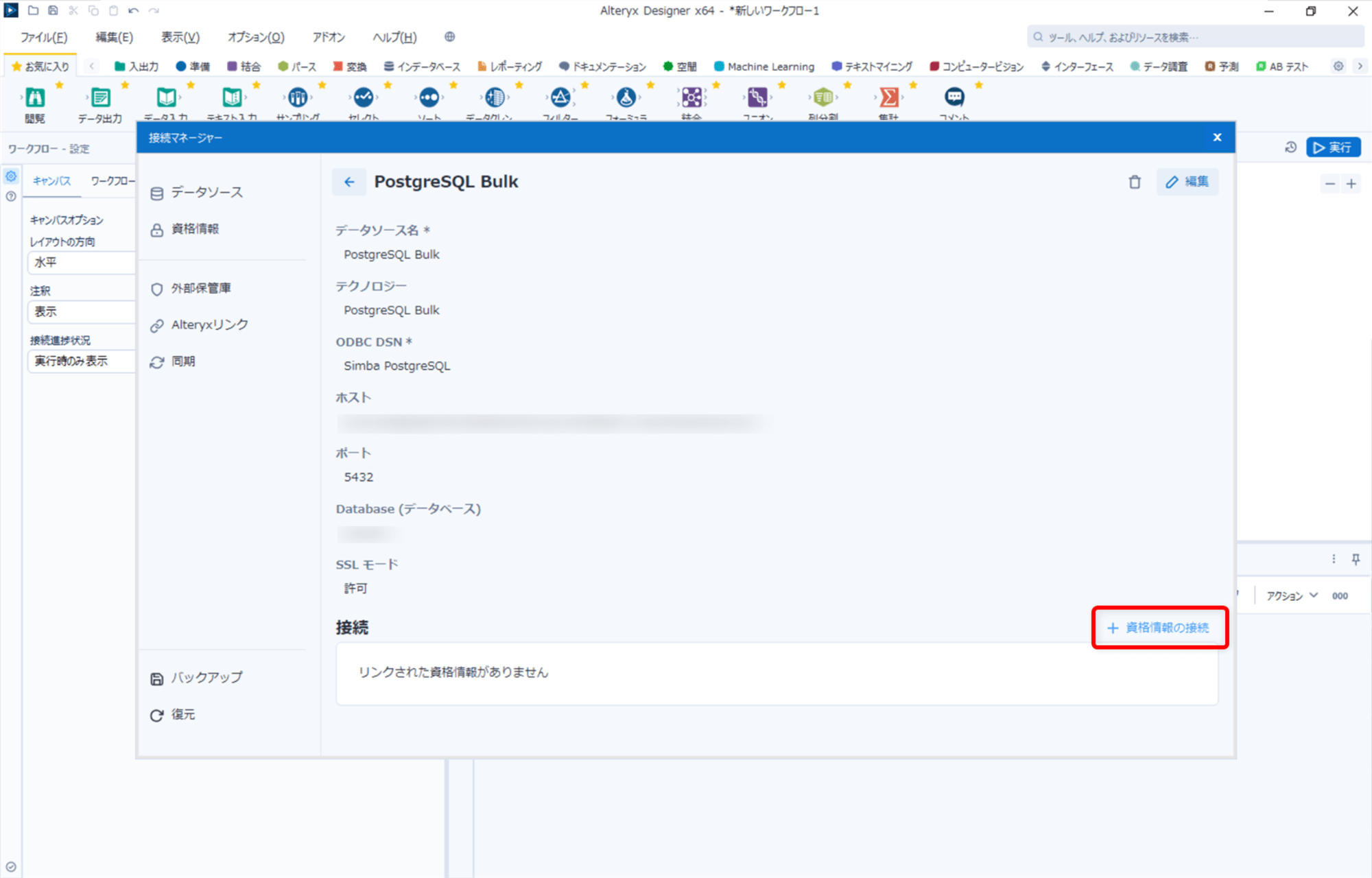Viewport: 1372px width, 878px height.
Task: Pick the Sample tool icon
Action: coord(298,97)
